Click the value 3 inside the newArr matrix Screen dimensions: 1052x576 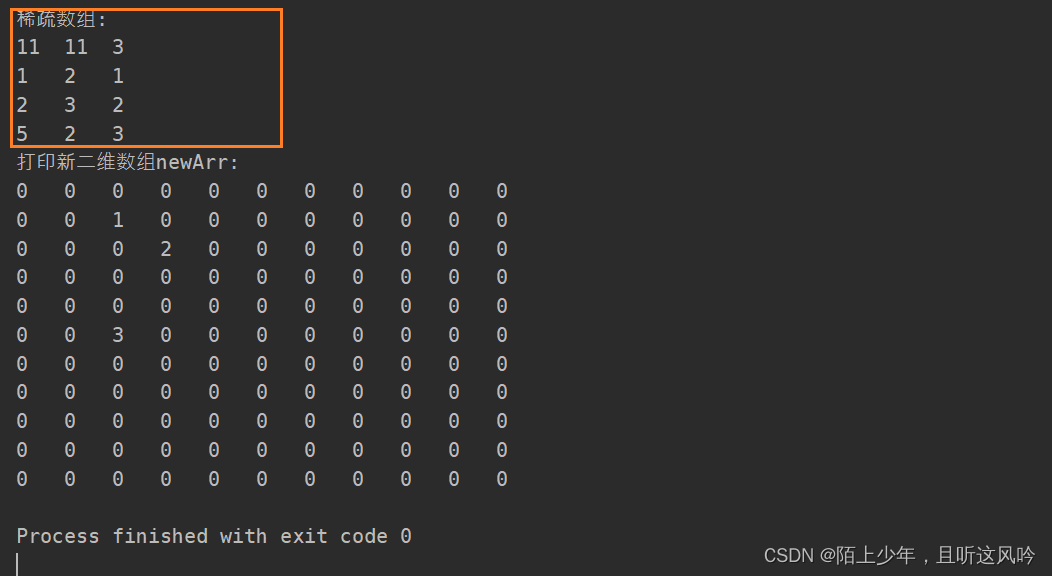tap(118, 335)
